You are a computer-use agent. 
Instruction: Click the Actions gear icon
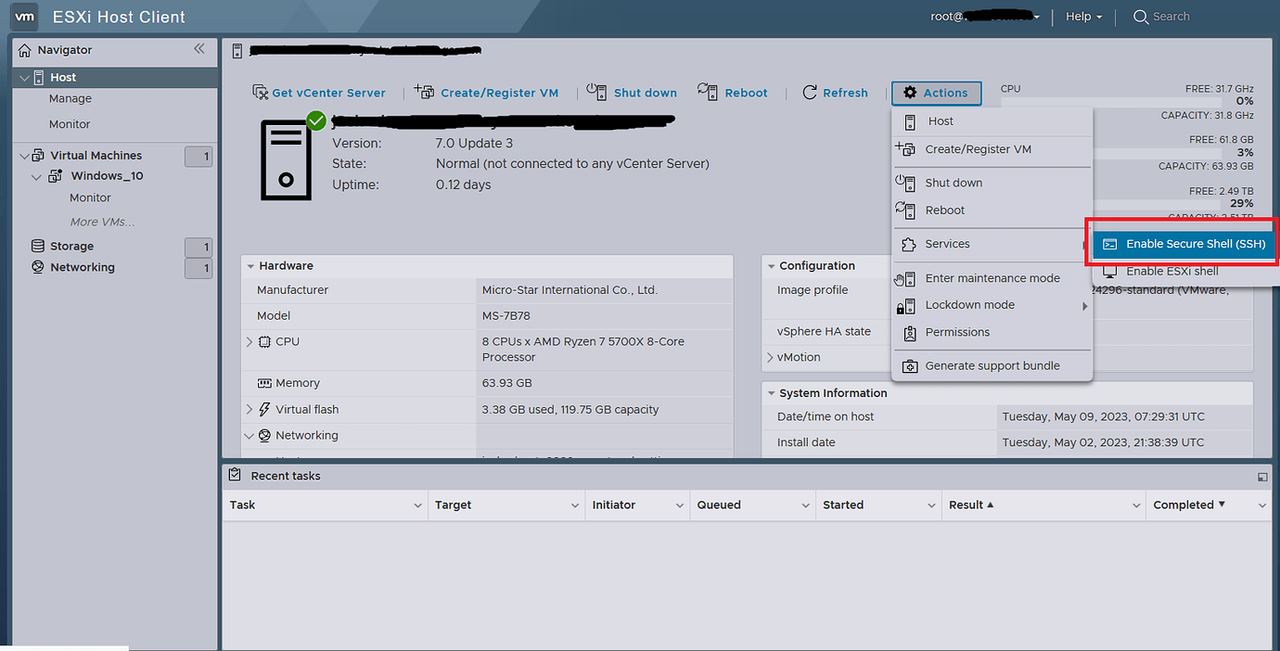coord(910,93)
